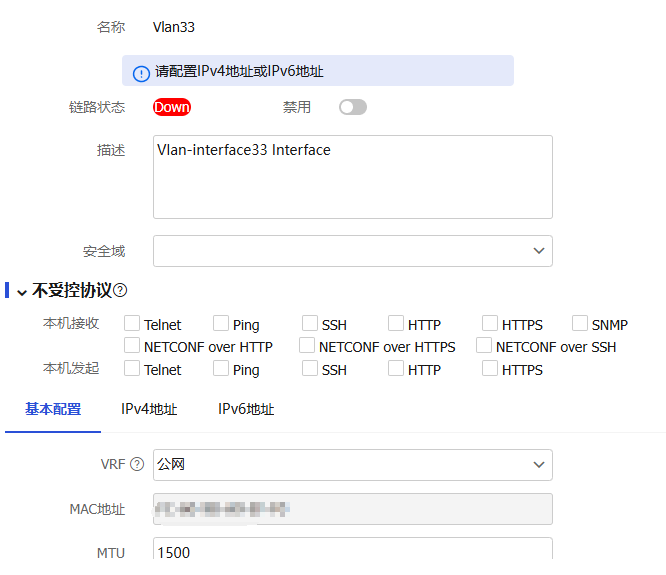Check SNMP under 本机接收
The image size is (666, 575).
pyautogui.click(x=580, y=324)
